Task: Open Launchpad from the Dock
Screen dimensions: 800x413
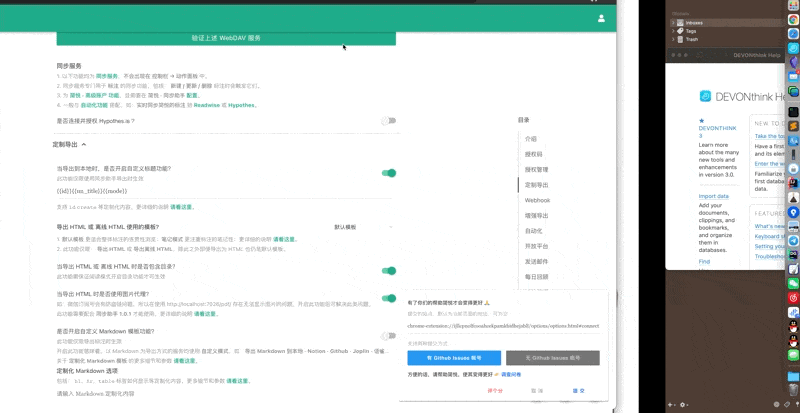Action: click(x=793, y=5)
